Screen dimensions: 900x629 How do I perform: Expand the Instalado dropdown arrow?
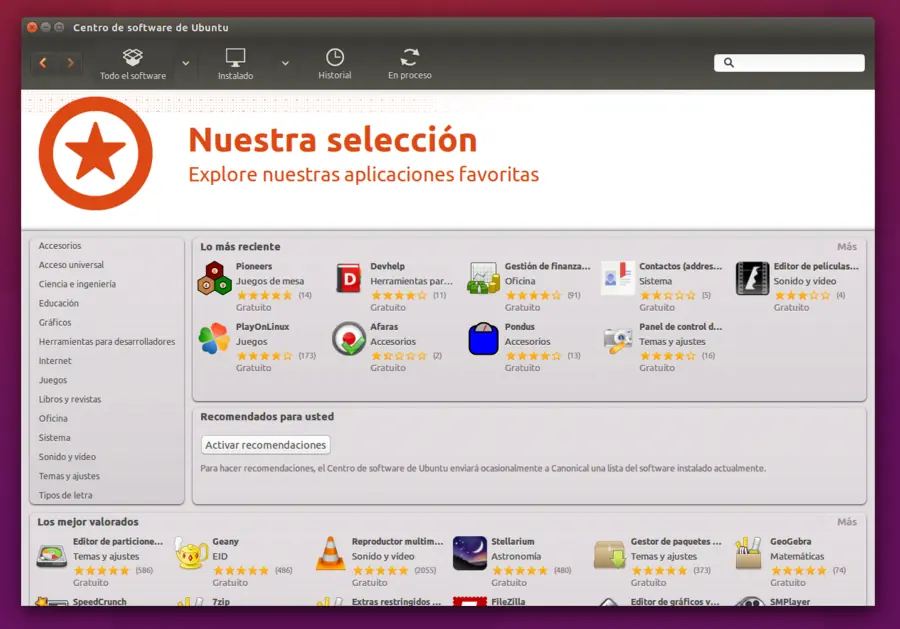coord(285,63)
